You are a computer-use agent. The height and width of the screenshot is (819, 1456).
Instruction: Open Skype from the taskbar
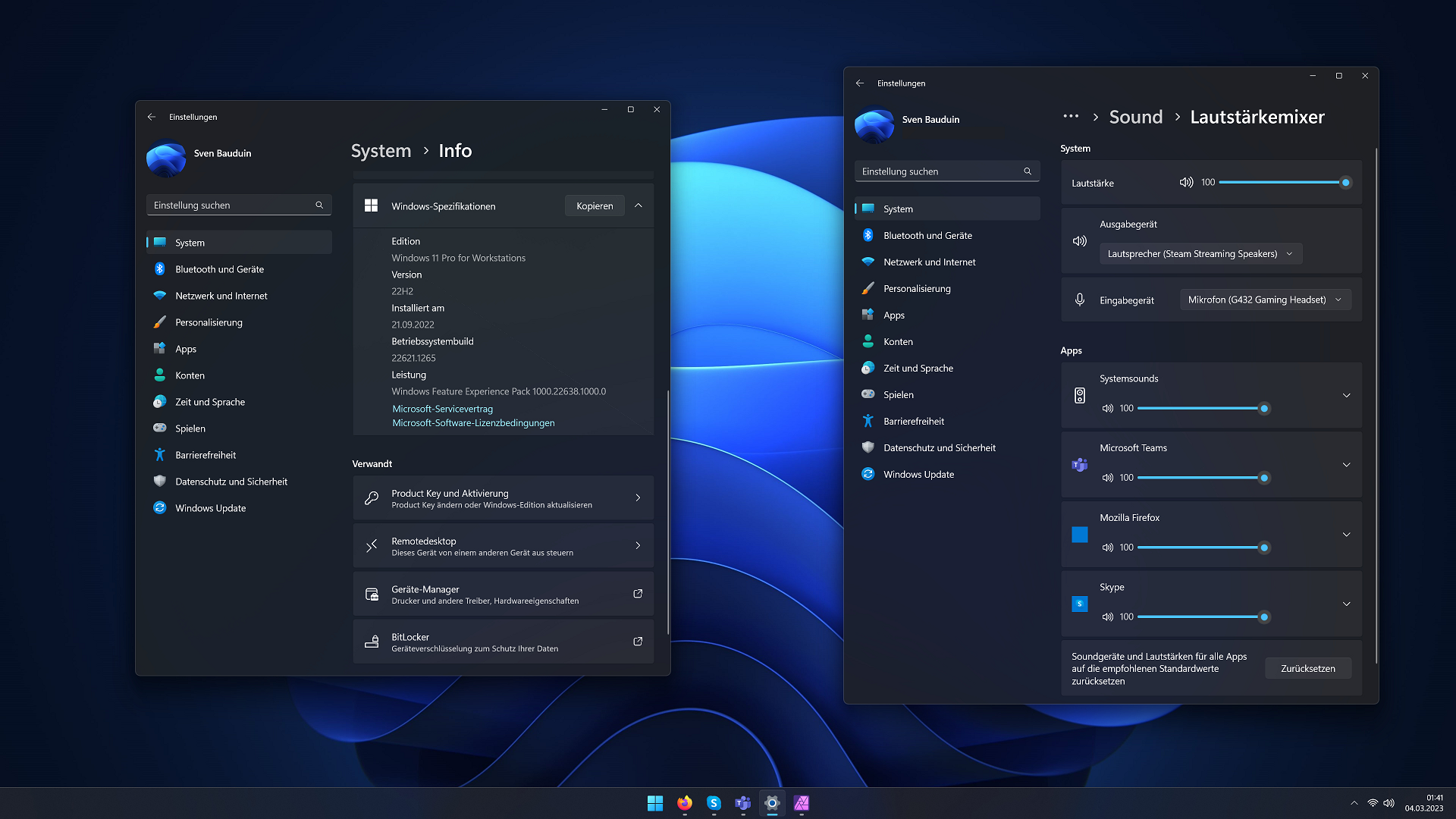714,803
